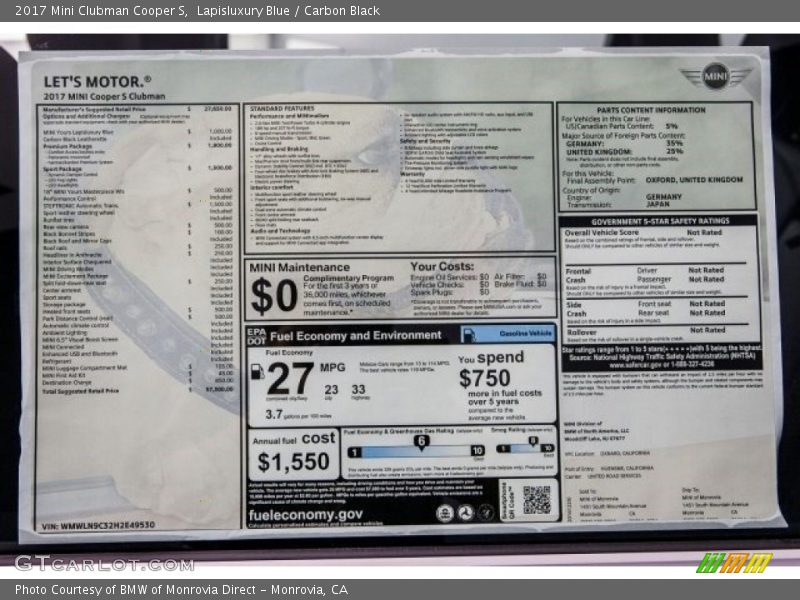This screenshot has width=800, height=600.
Task: Click the '33' highway MPG value
Action: click(358, 390)
